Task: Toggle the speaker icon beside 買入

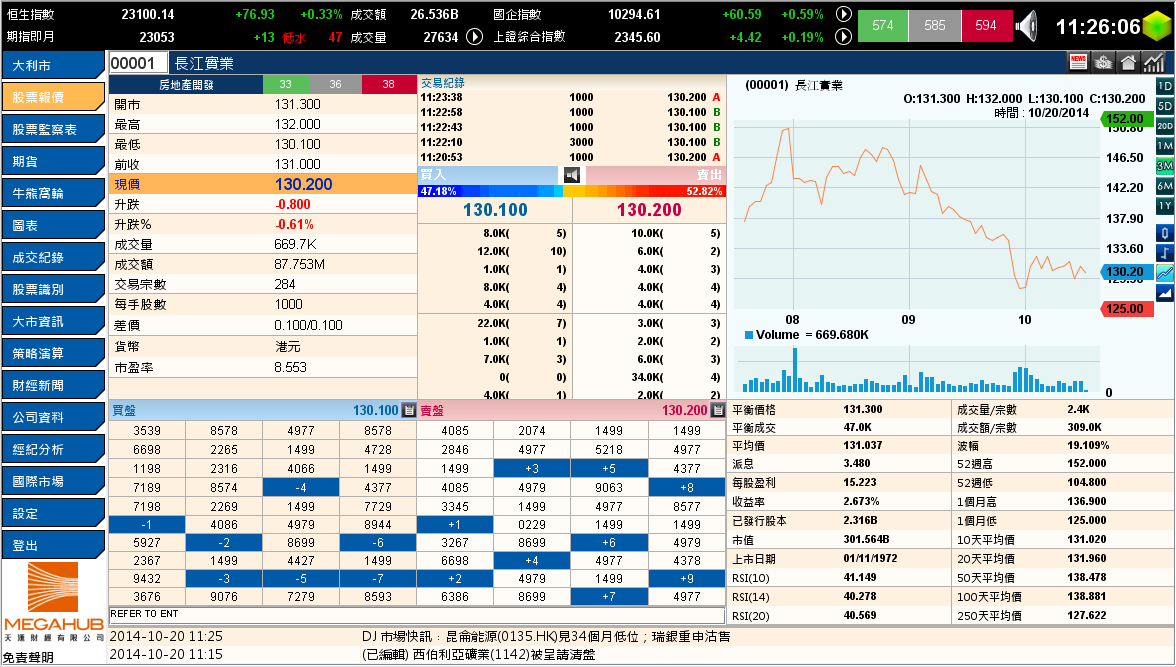Action: 572,175
